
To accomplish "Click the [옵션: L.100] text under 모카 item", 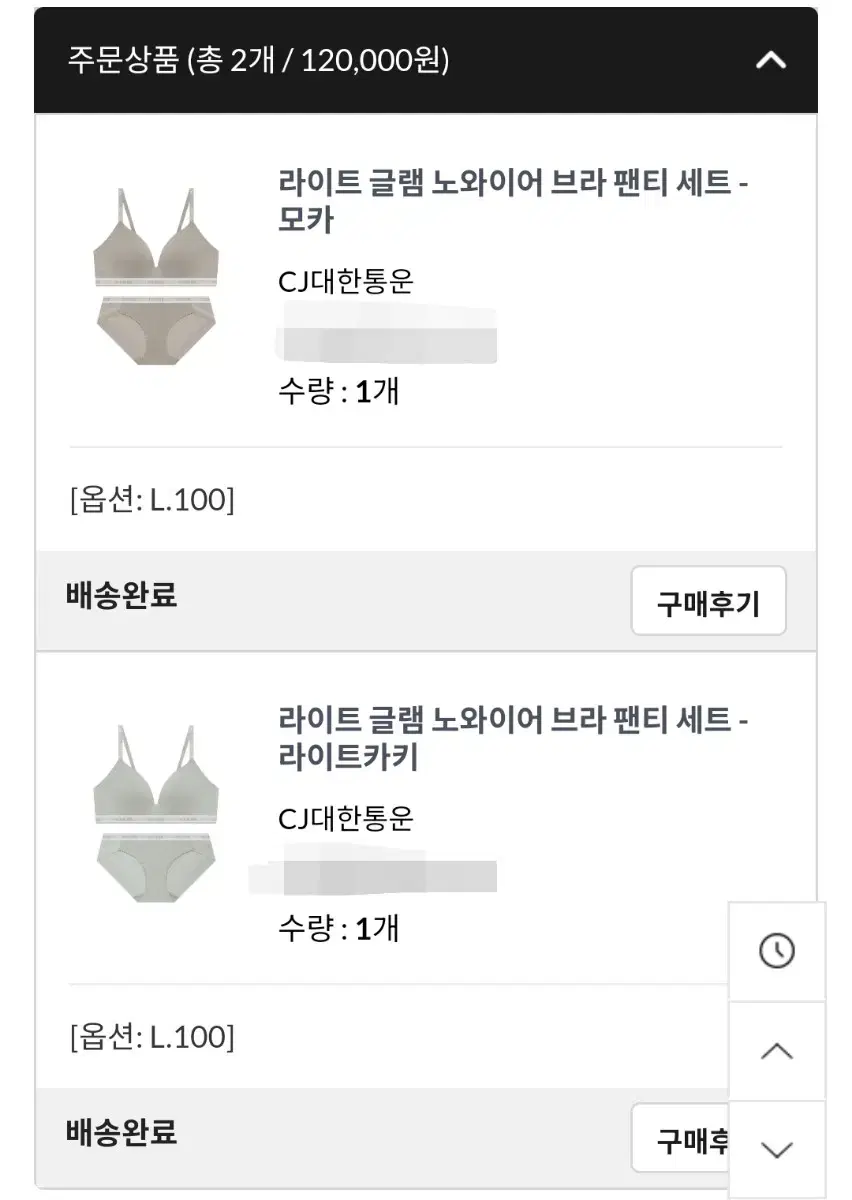I will point(152,500).
